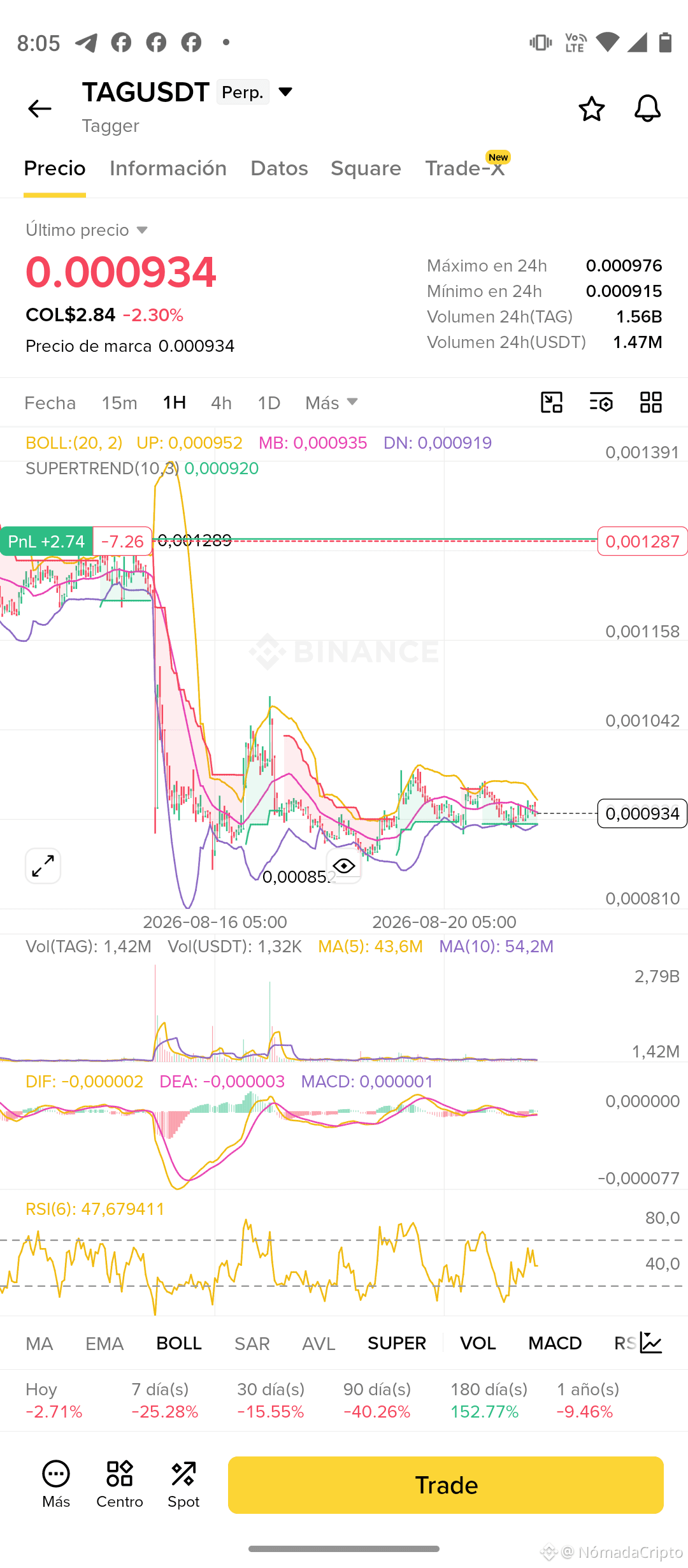
Task: Expand the Más timeframe dropdown
Action: tap(331, 403)
